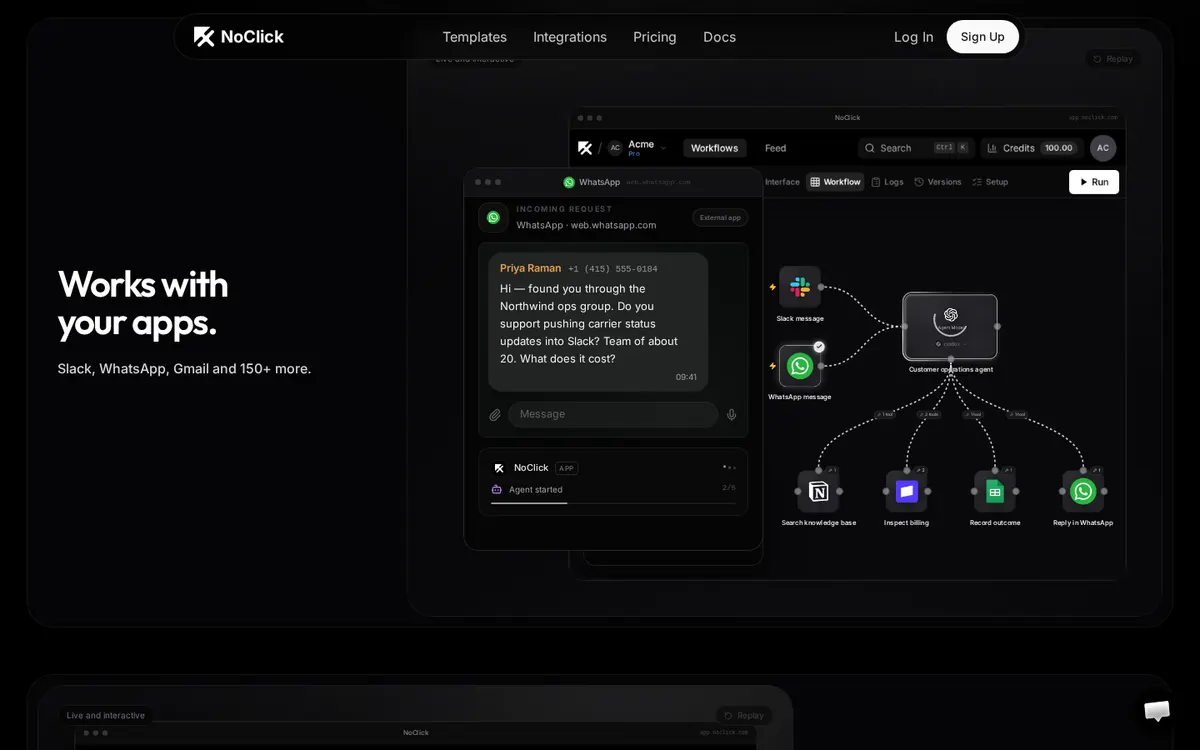The height and width of the screenshot is (750, 1200).
Task: Click the 'Customer operations agent' label
Action: click(951, 370)
